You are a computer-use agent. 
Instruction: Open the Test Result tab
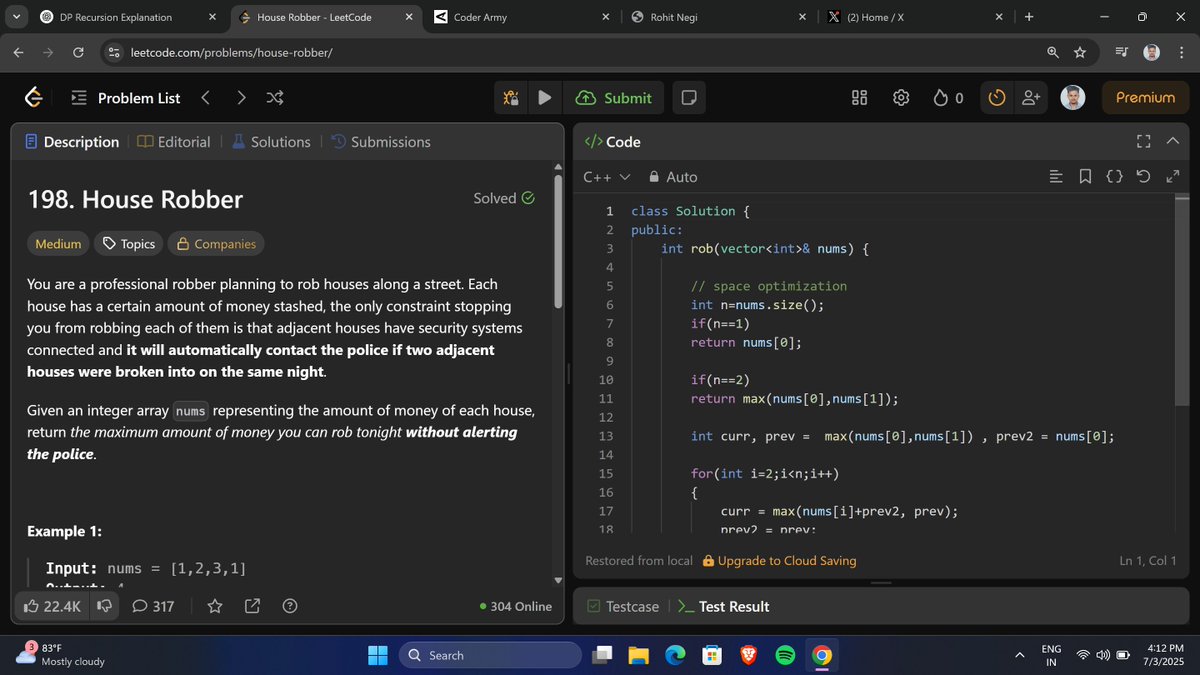[x=724, y=606]
